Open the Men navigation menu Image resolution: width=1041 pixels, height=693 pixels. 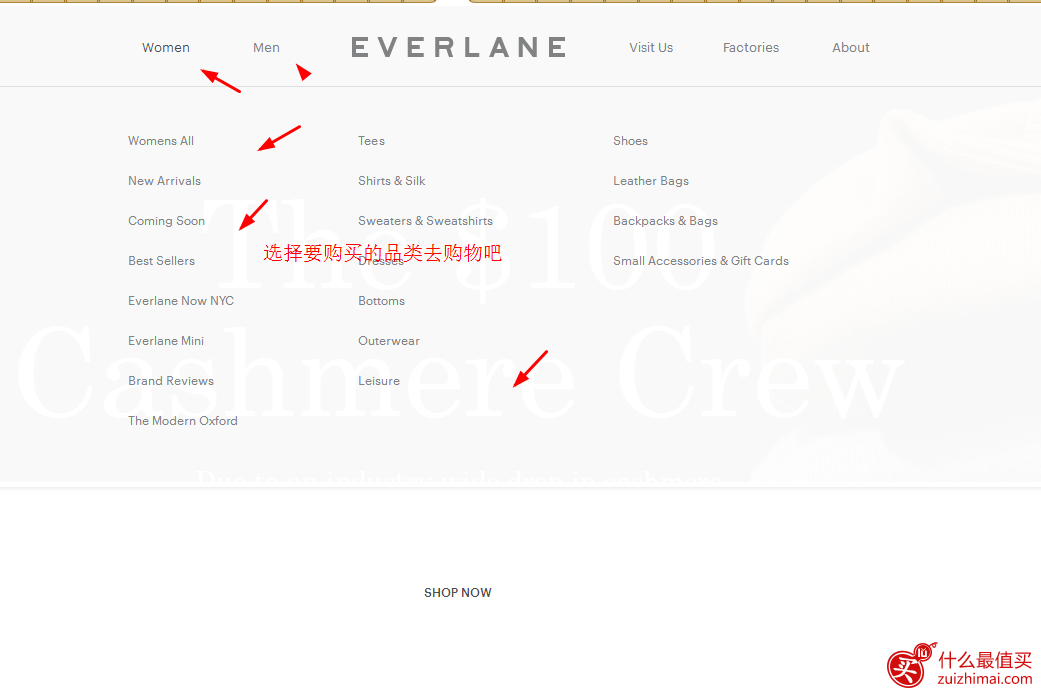[x=266, y=48]
